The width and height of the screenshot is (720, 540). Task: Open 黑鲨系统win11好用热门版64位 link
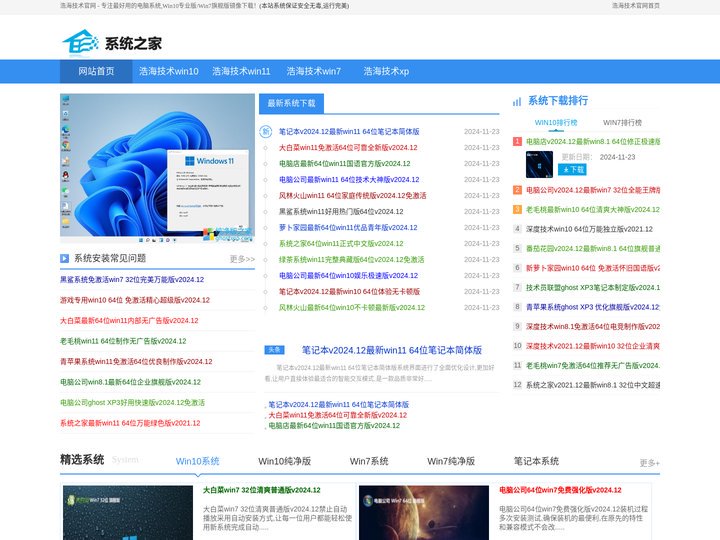341,212
